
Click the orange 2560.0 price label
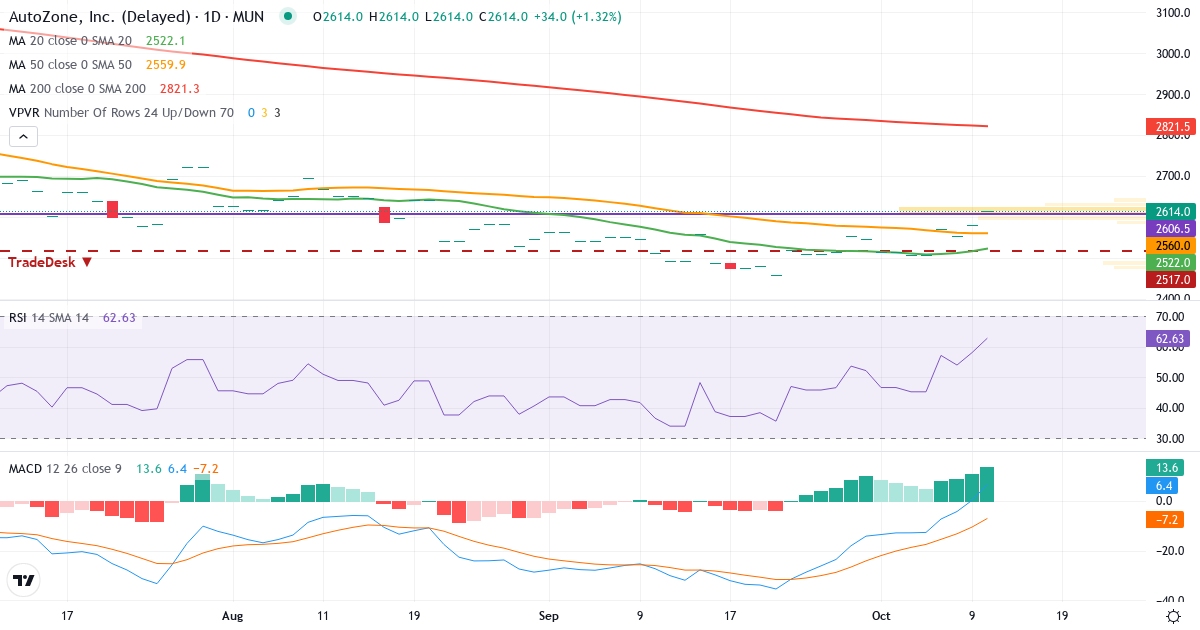tap(1171, 245)
